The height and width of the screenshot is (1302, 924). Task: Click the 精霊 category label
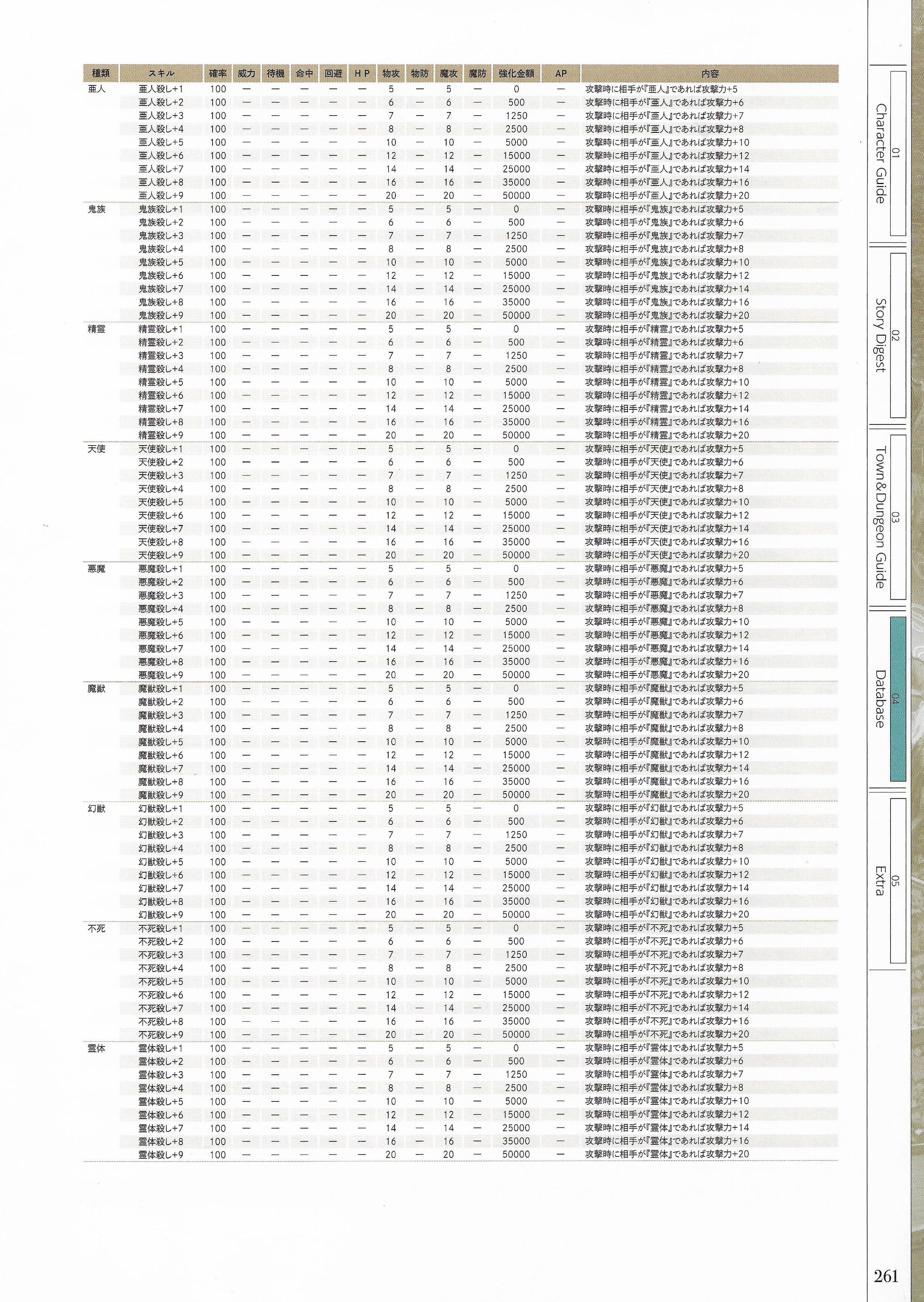pos(97,330)
